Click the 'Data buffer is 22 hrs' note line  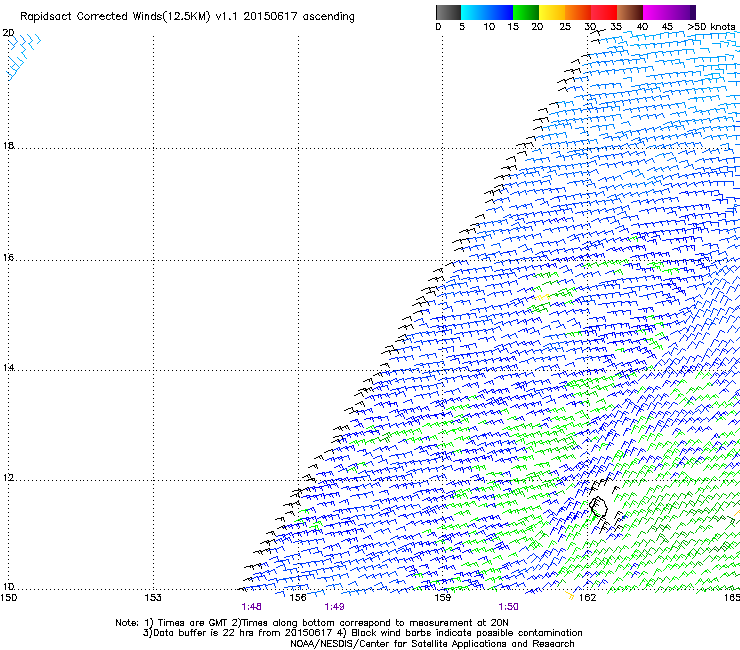(362, 633)
